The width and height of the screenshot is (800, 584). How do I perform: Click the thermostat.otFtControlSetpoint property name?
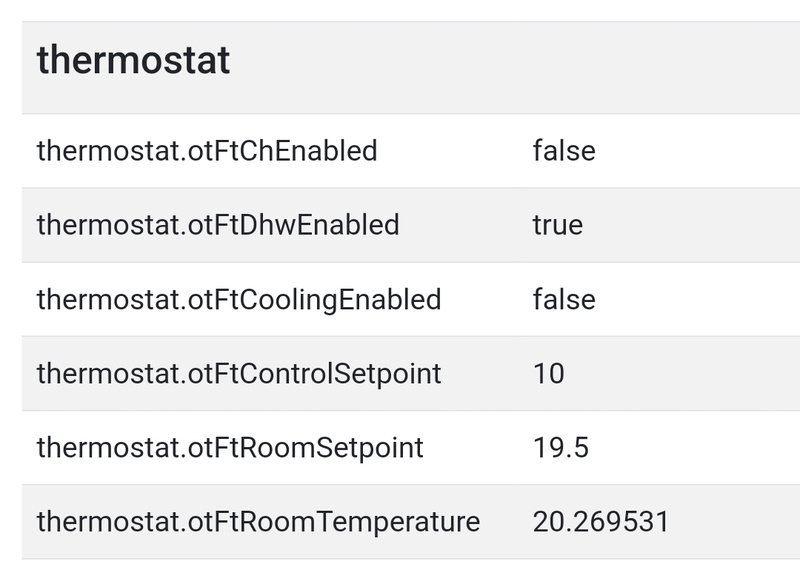(x=238, y=374)
